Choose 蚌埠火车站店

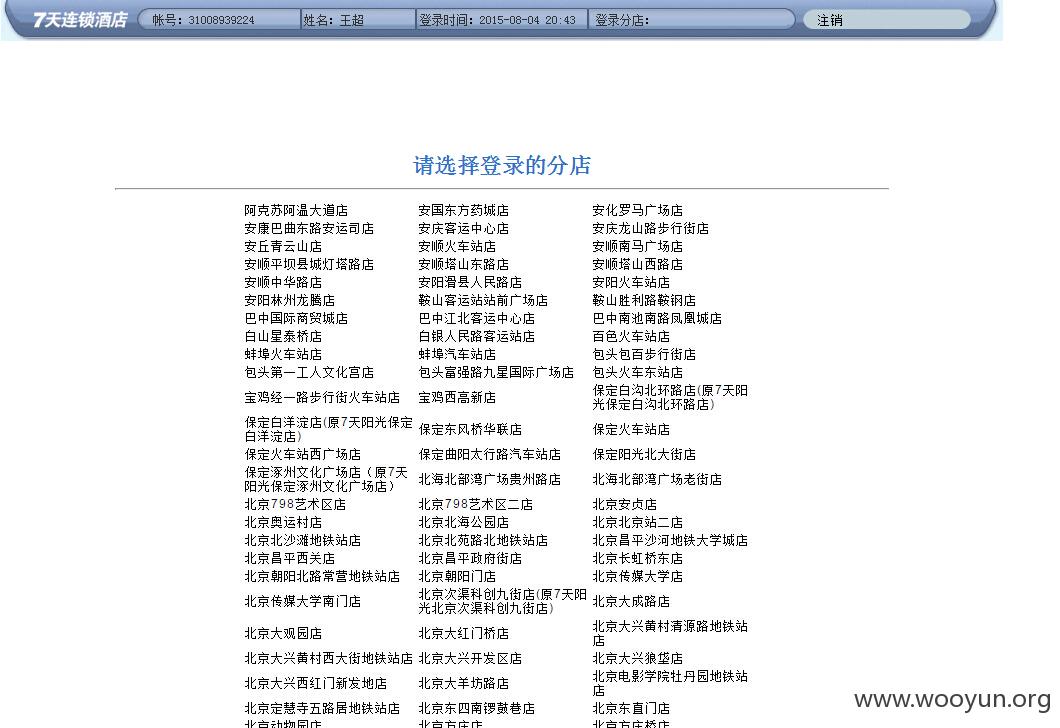coord(283,354)
